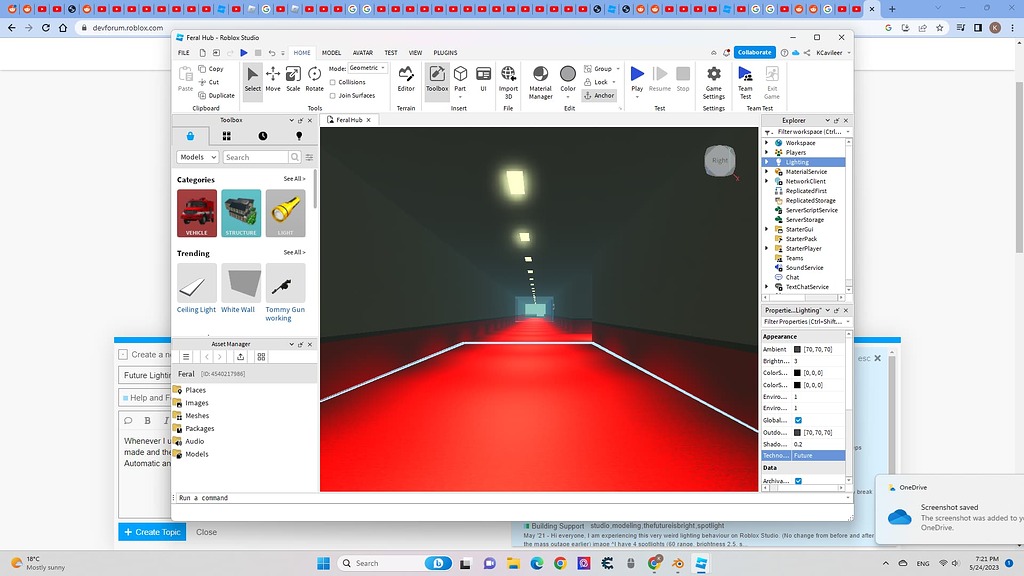Expand the Lighting item in Explorer
Screen dimensions: 1024x576
pos(766,161)
